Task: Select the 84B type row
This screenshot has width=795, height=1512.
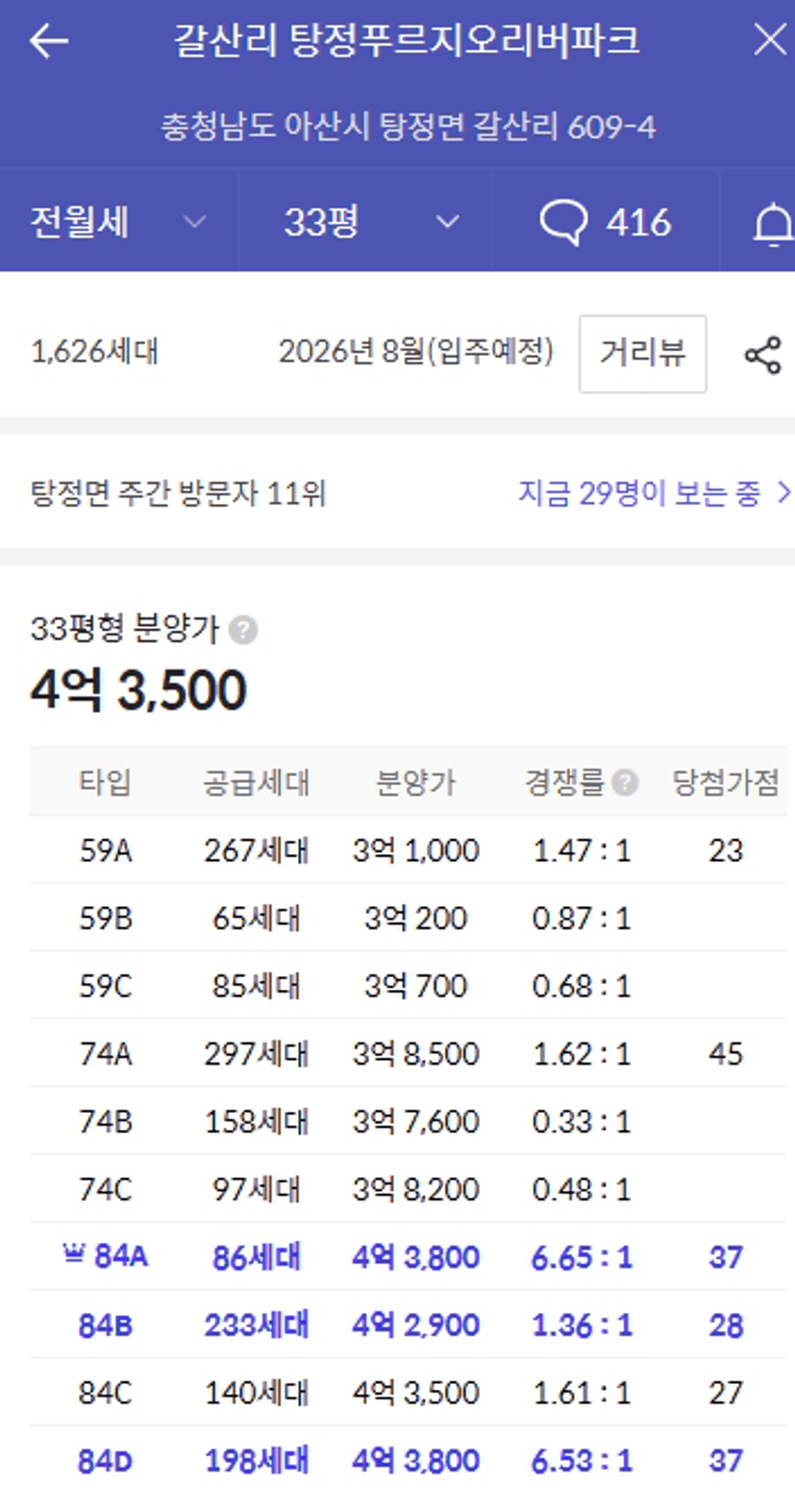Action: (408, 1324)
